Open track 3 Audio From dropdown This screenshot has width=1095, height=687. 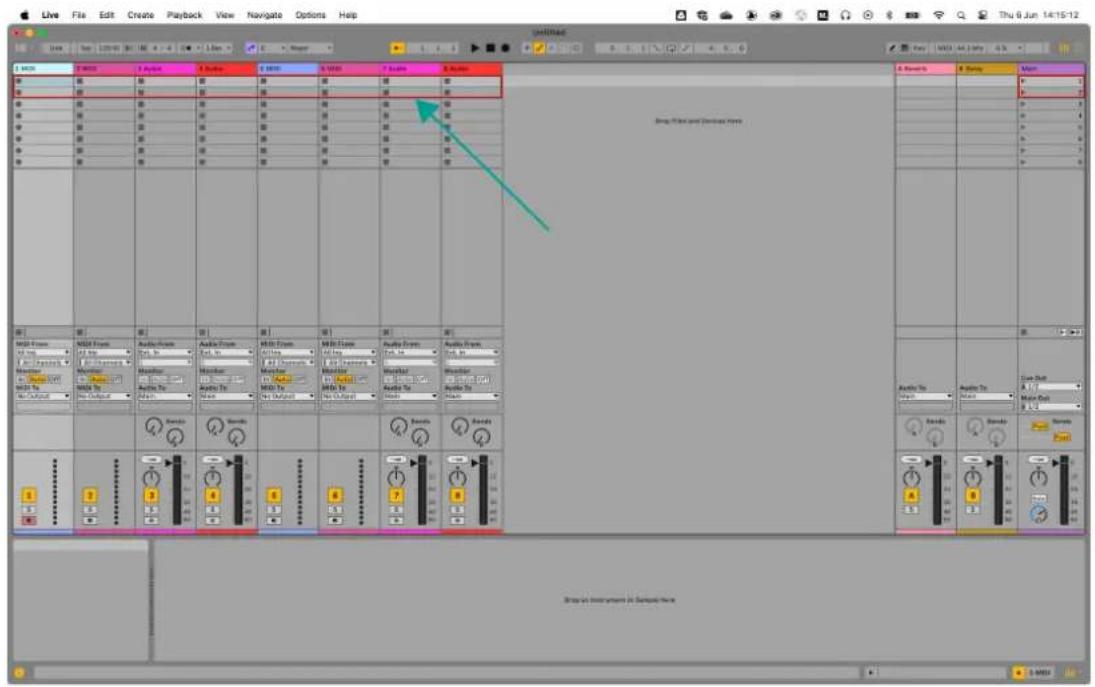[x=165, y=353]
